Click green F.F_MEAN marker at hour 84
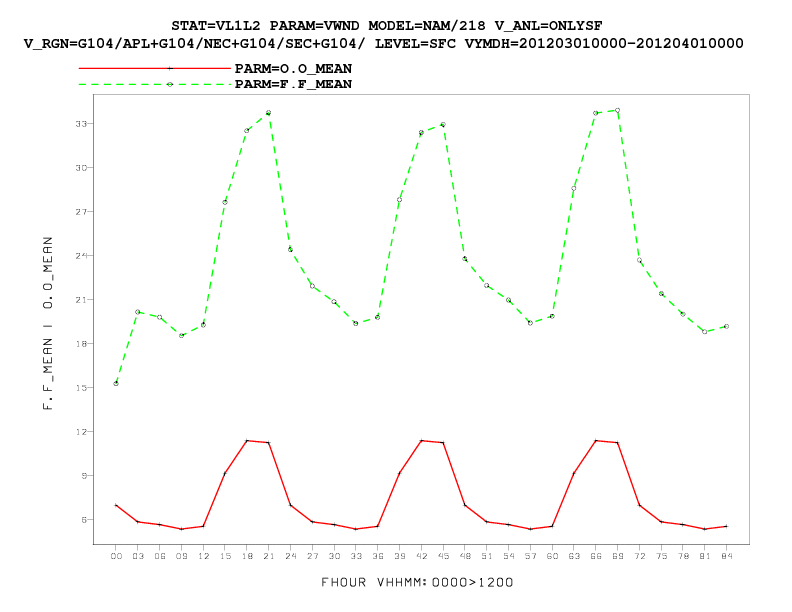Image resolution: width=792 pixels, height=612 pixels. click(x=726, y=327)
